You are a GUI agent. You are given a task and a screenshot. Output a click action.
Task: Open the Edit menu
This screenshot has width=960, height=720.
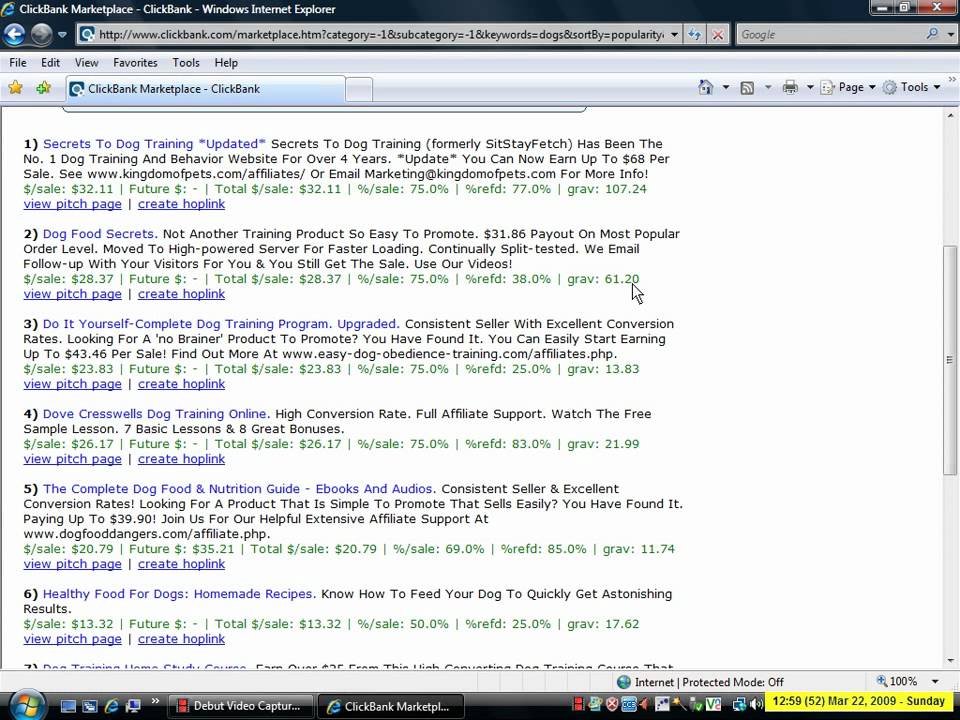tap(50, 62)
